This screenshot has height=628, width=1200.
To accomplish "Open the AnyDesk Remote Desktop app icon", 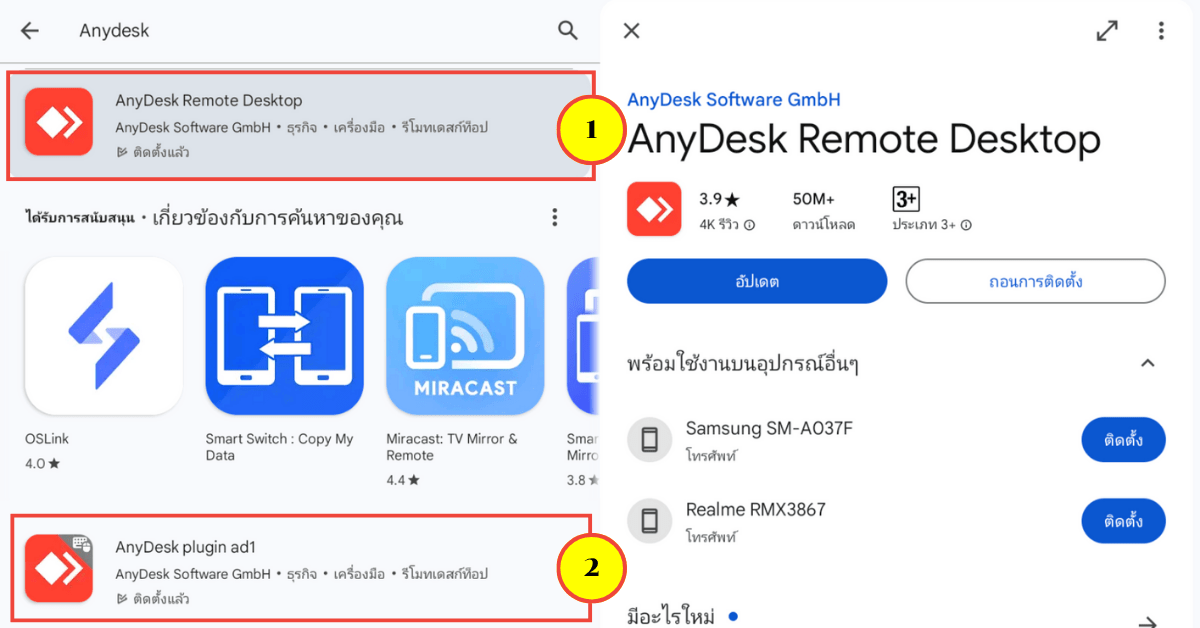I will (59, 123).
